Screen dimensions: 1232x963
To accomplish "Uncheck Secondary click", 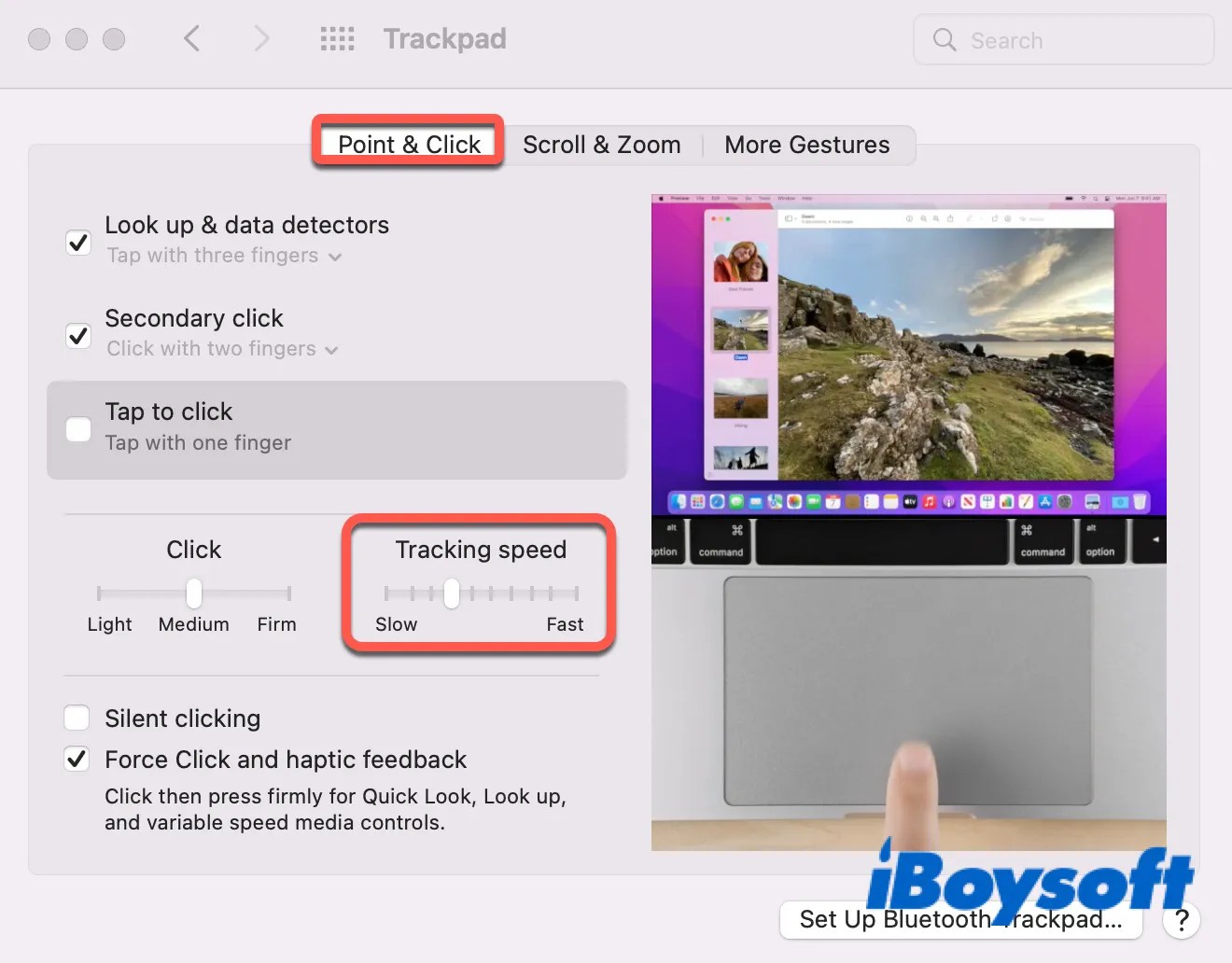I will pyautogui.click(x=77, y=336).
